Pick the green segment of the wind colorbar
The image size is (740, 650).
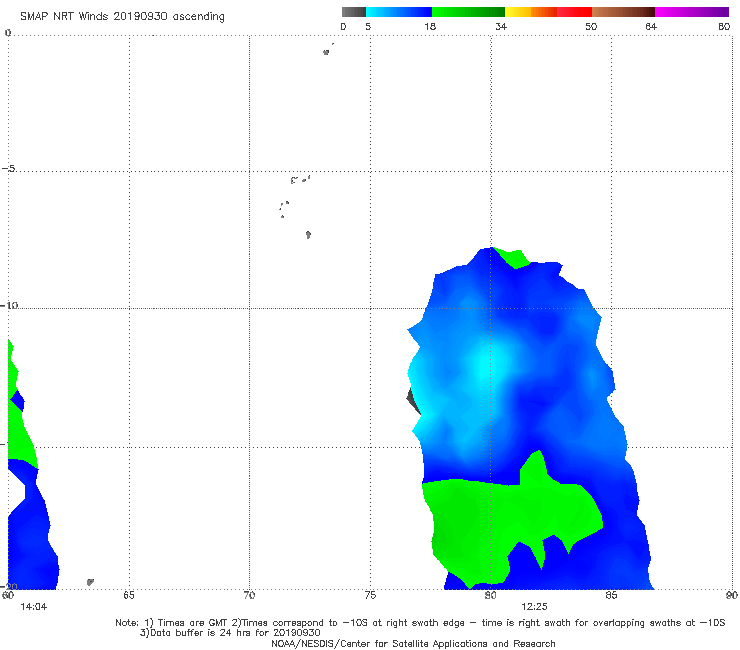[468, 12]
